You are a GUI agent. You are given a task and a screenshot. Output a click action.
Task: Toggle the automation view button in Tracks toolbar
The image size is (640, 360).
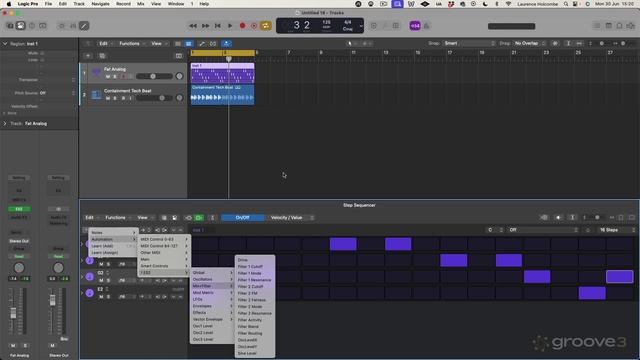(x=202, y=43)
